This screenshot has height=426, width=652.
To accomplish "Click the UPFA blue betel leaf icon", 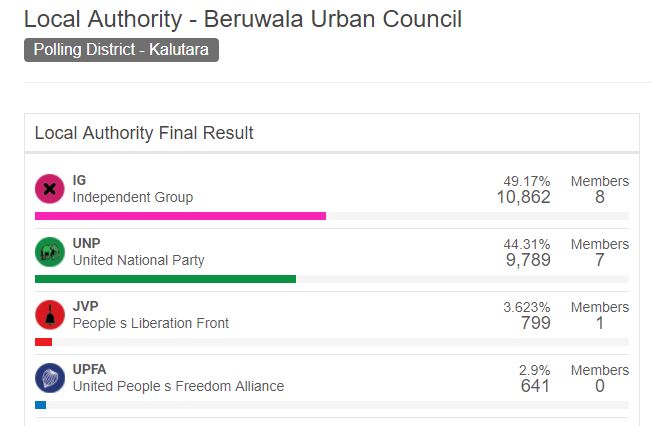I will pos(50,378).
